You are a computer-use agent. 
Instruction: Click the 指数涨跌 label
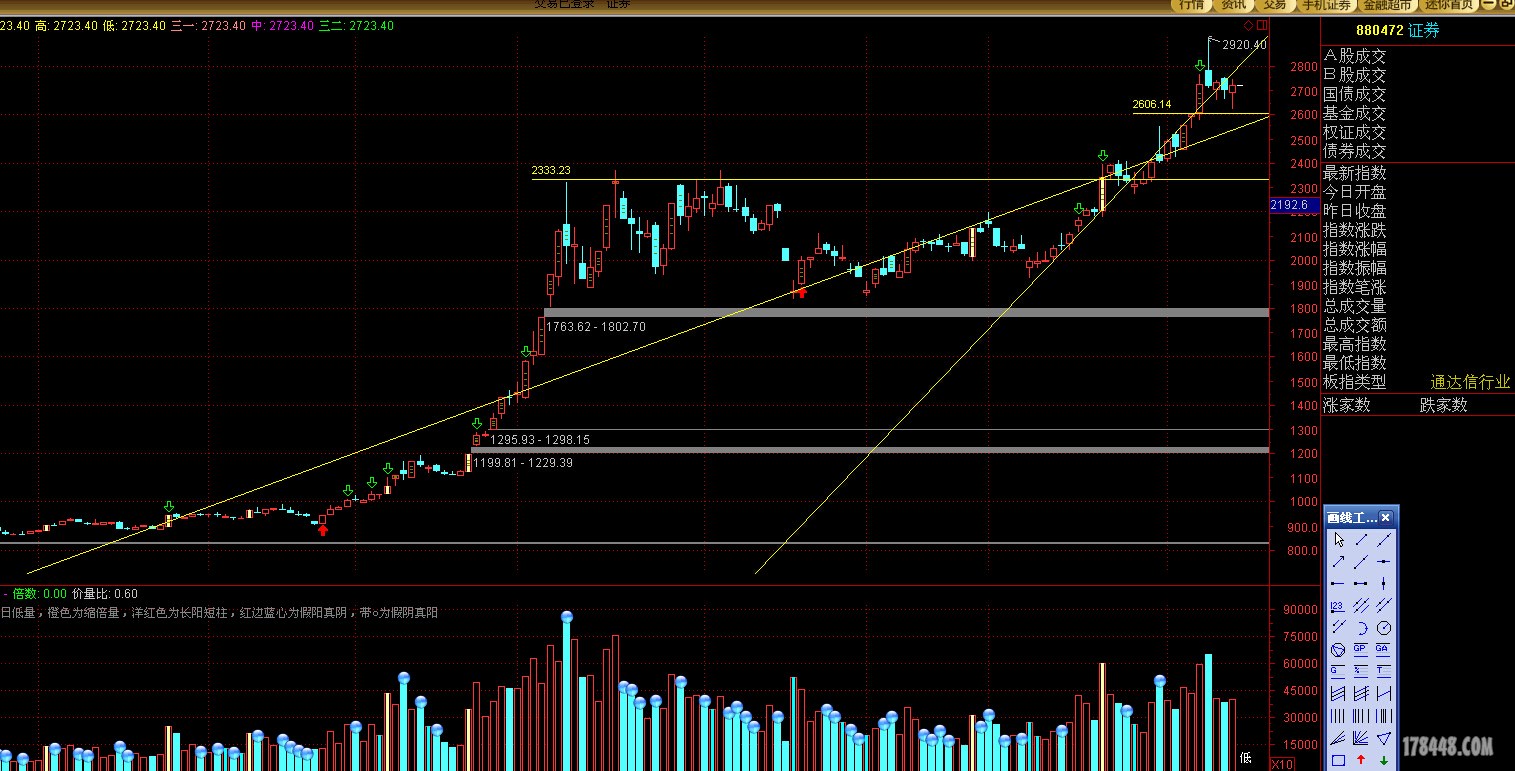tap(1355, 230)
